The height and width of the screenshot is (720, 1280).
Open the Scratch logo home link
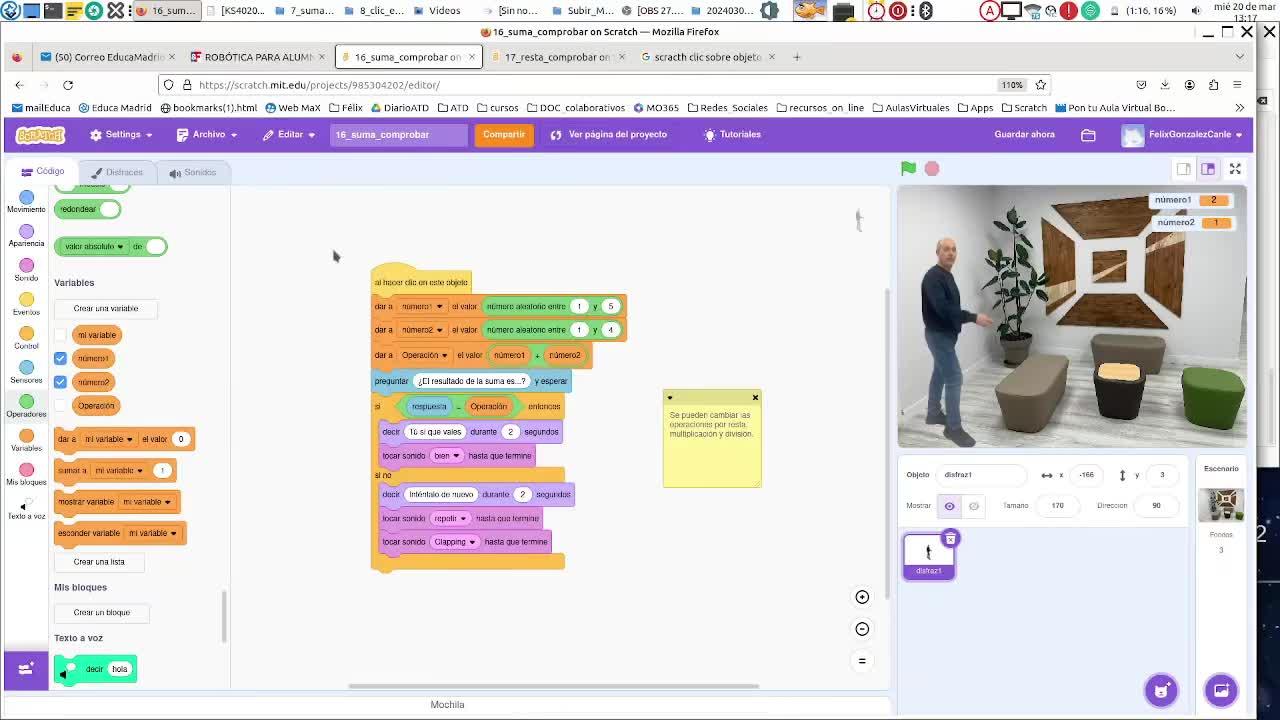[x=40, y=135]
